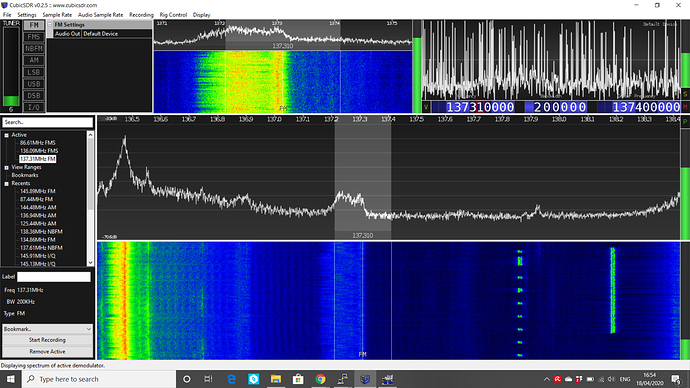The width and height of the screenshot is (690, 388).
Task: Select the I/Q demodulator mode
Action: click(x=34, y=107)
